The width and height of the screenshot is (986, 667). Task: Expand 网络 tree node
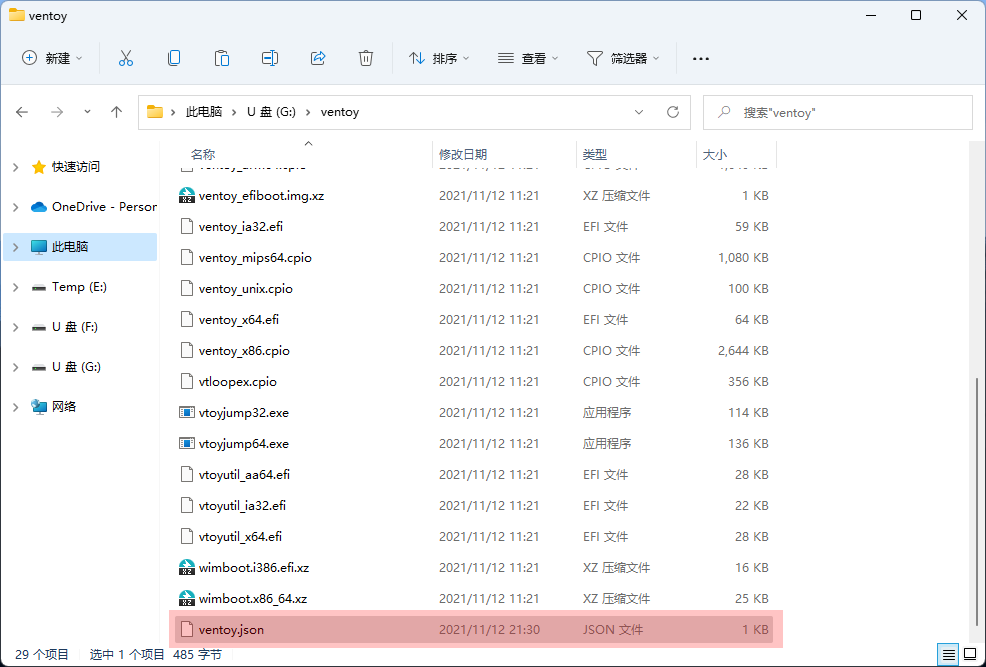16,407
